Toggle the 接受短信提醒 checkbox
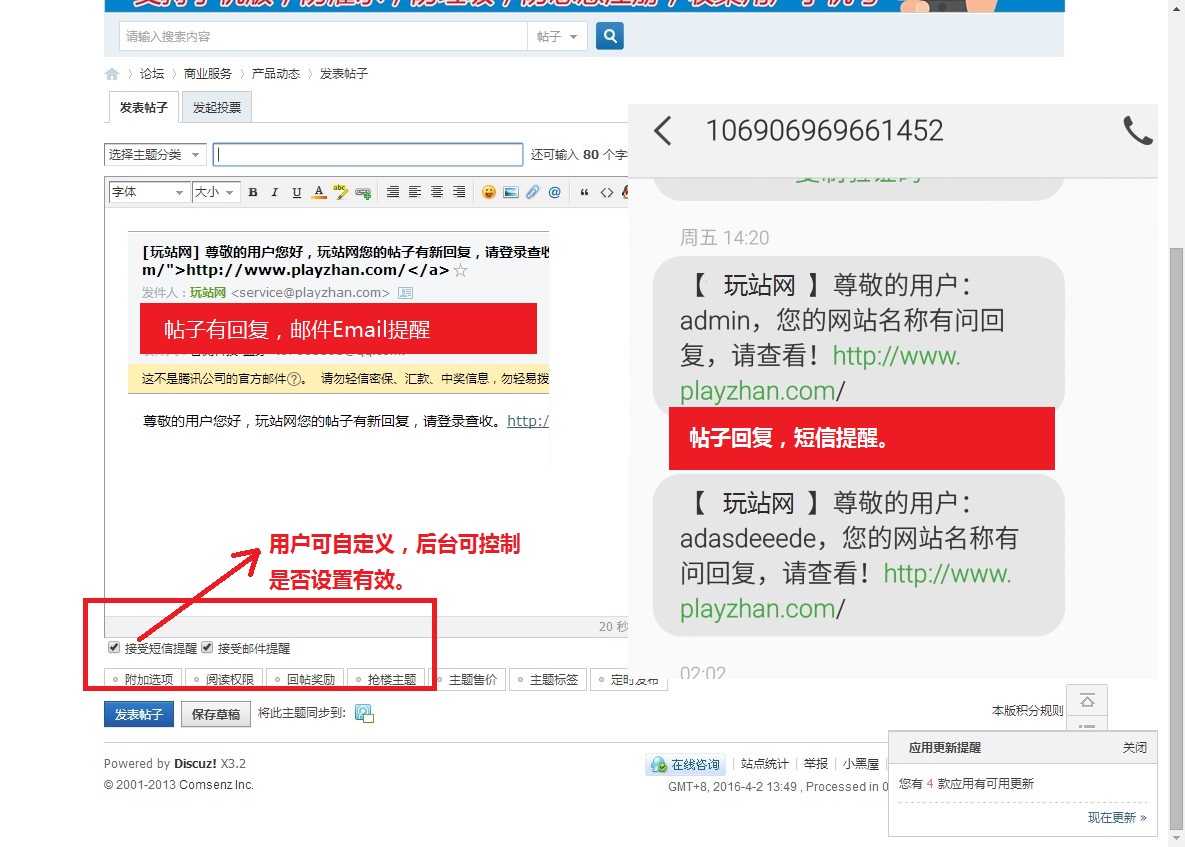The height and width of the screenshot is (847, 1185). click(114, 648)
